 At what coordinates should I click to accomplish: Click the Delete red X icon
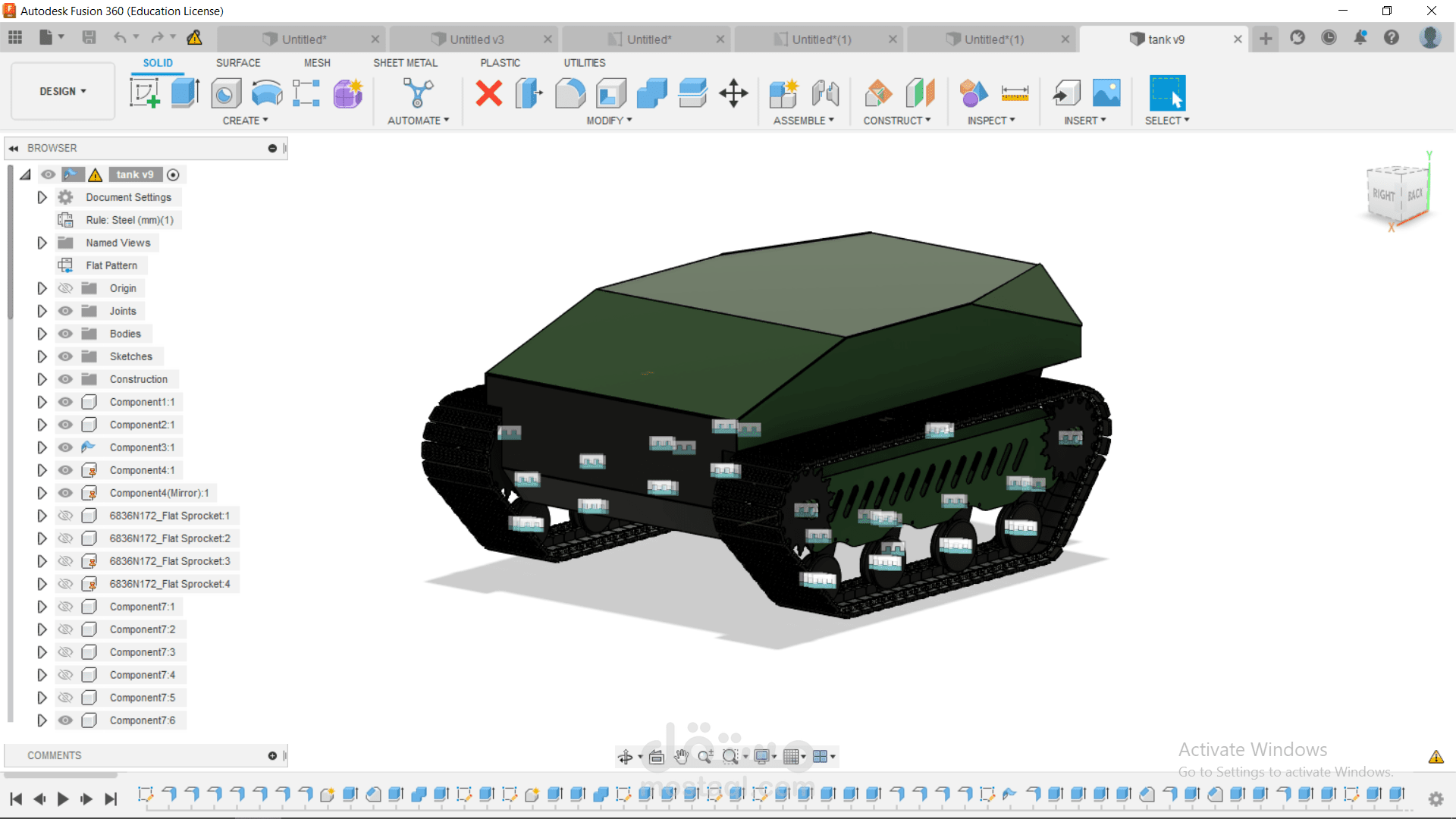(x=489, y=93)
